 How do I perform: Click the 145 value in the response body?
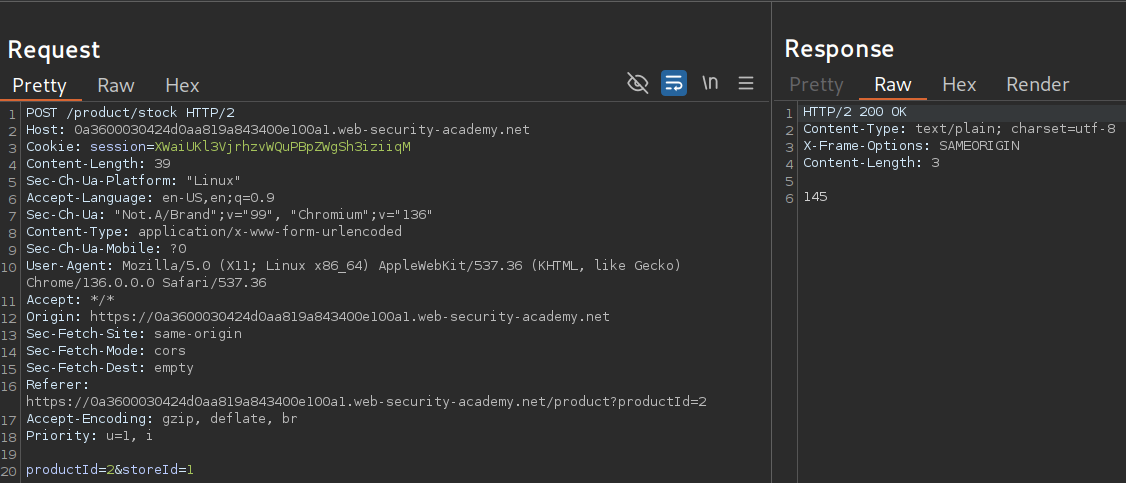[x=815, y=197]
